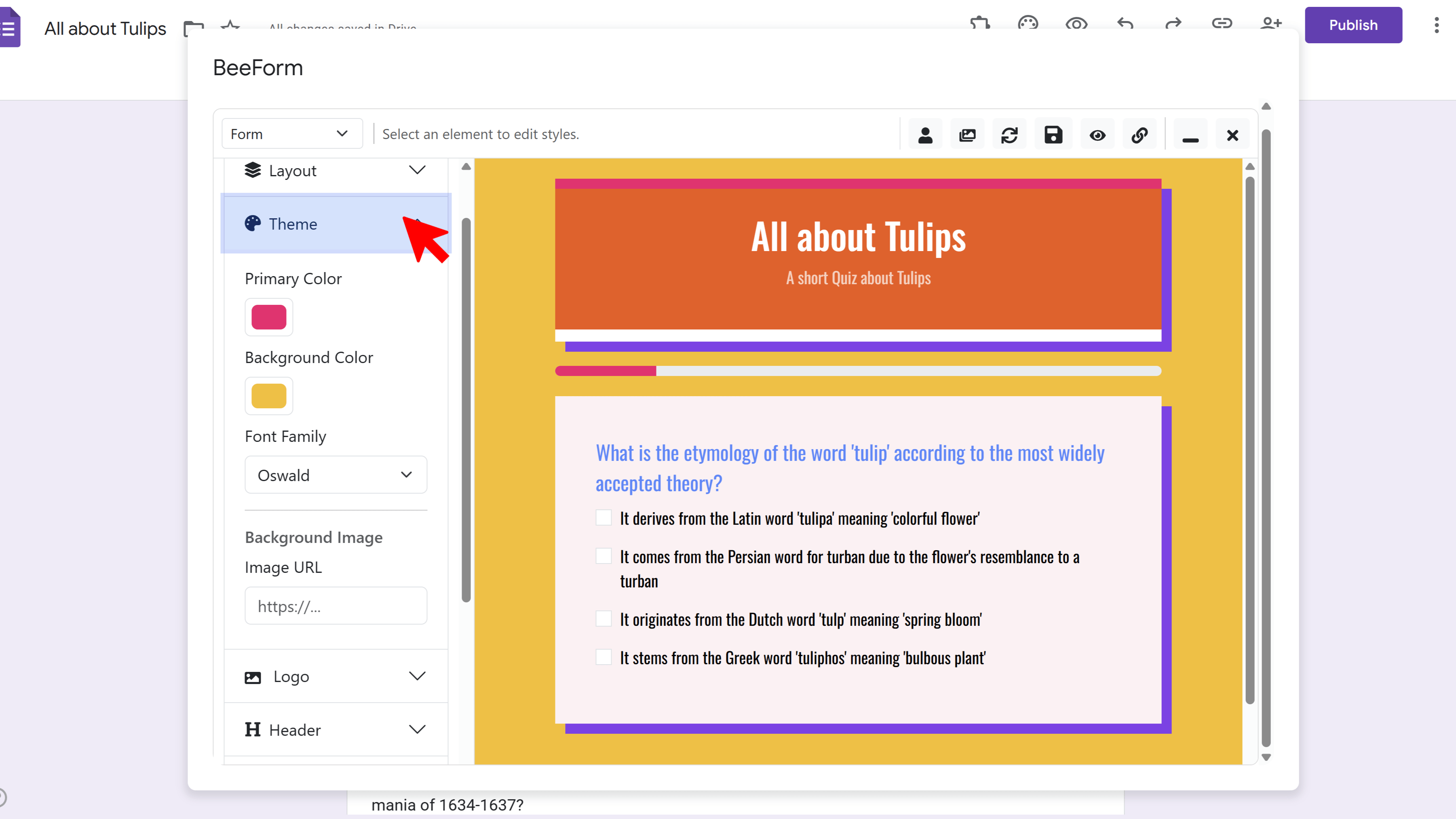Open the pink Primary Color swatch
Screen dimensions: 1456x819
point(268,317)
